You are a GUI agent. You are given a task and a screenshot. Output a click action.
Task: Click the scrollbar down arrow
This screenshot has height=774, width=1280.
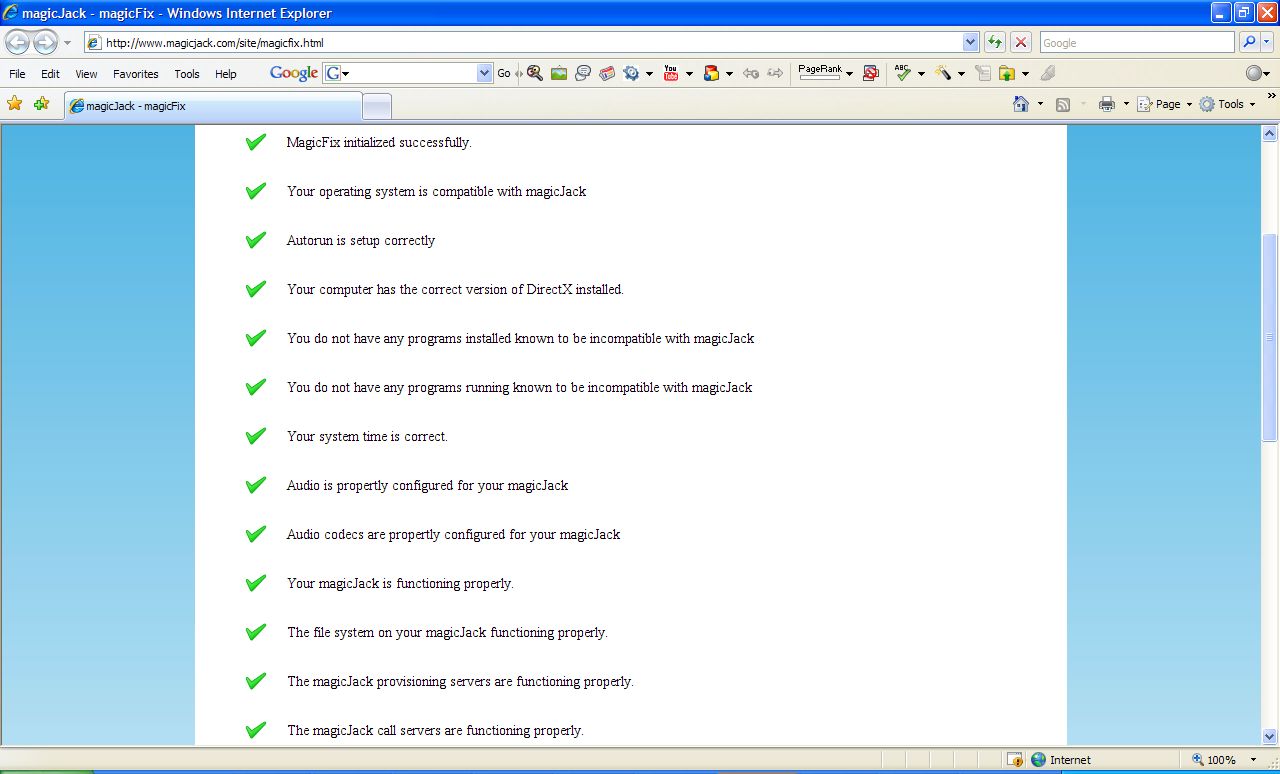coord(1270,737)
